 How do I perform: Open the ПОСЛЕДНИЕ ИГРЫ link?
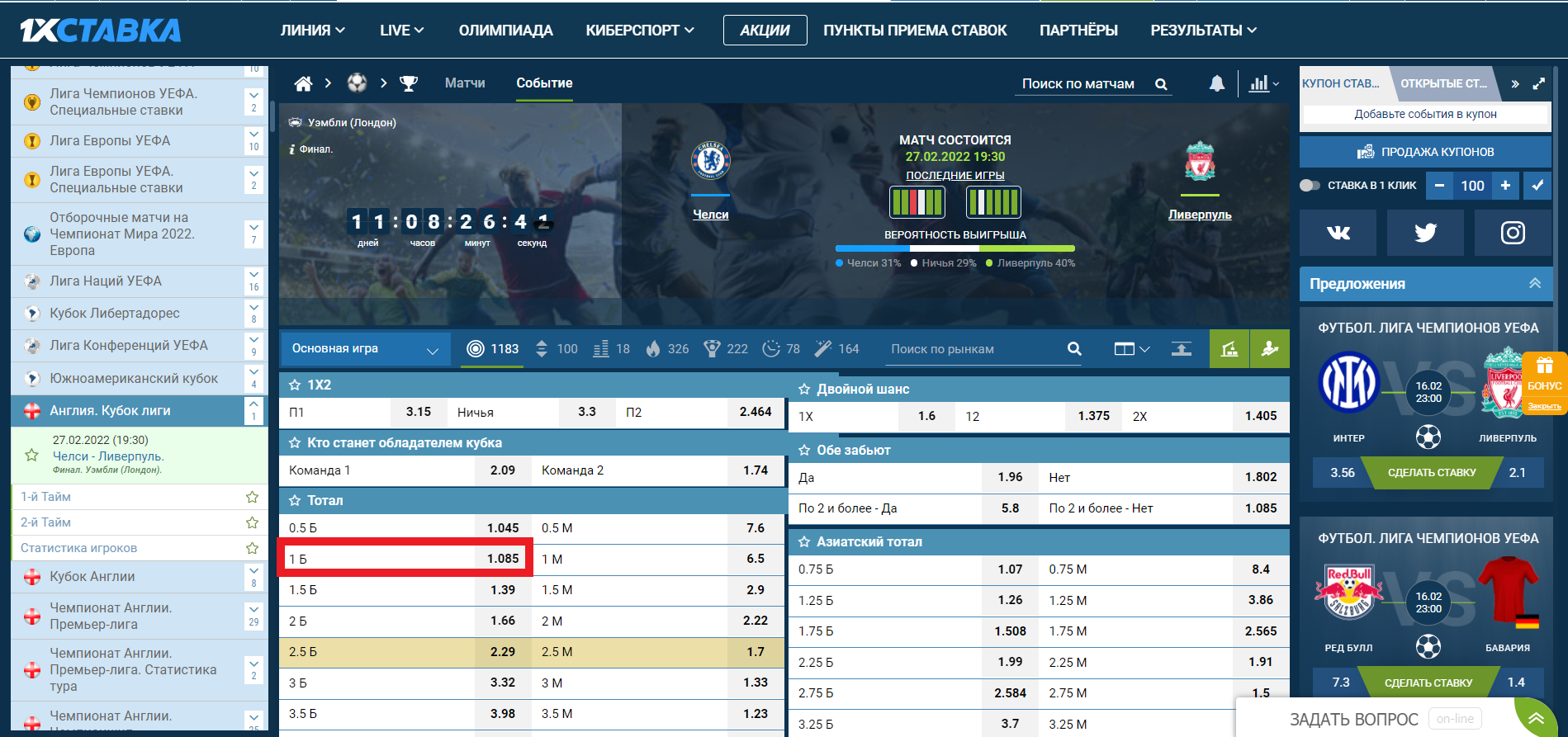coord(955,176)
